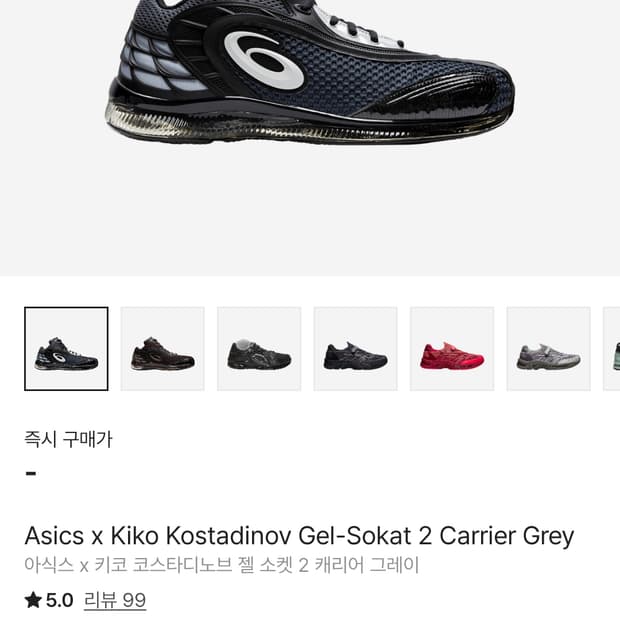
Task: Click the Korean product name subtitle
Action: click(x=221, y=565)
